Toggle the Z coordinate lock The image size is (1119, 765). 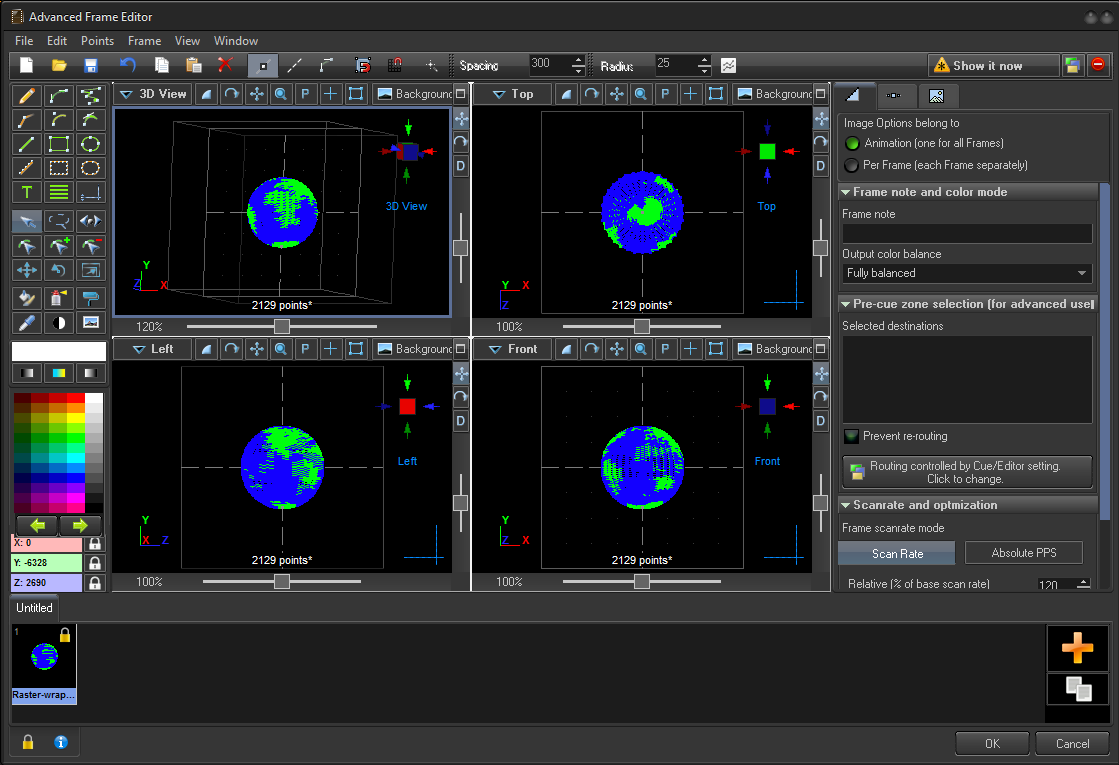tap(94, 583)
